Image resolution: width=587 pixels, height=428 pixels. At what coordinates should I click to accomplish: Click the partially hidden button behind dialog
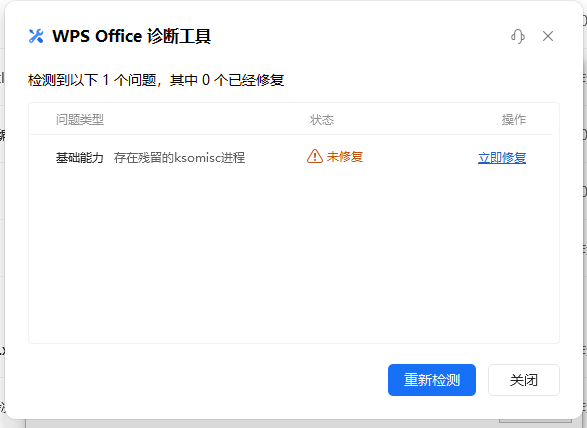(535, 421)
